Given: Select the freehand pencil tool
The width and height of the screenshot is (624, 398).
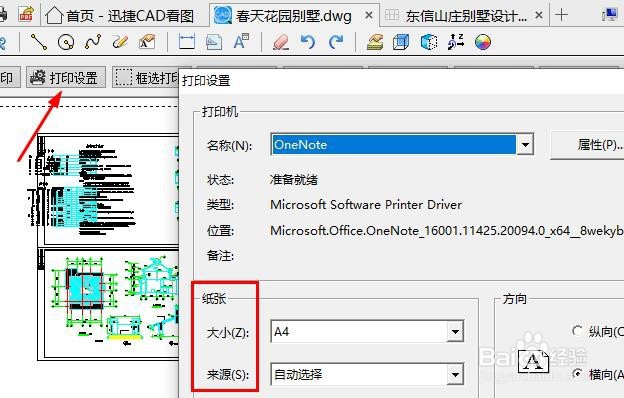Looking at the screenshot, I should [x=120, y=42].
